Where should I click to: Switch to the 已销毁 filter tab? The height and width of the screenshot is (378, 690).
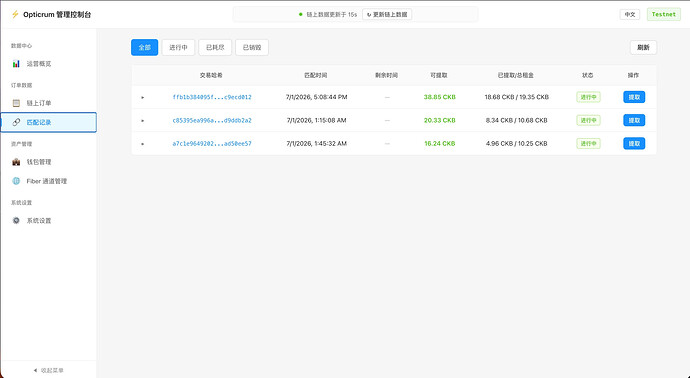pyautogui.click(x=252, y=48)
